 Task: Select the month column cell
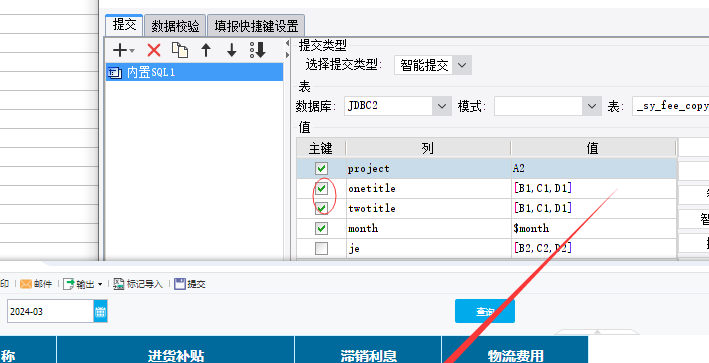pyautogui.click(x=429, y=228)
